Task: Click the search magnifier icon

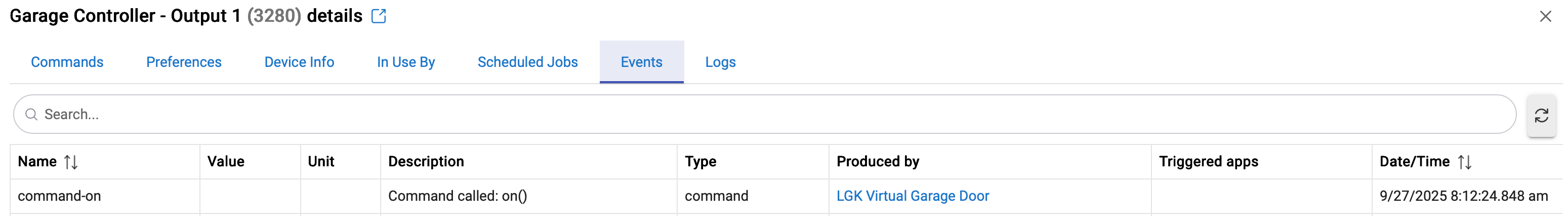Action: (31, 115)
